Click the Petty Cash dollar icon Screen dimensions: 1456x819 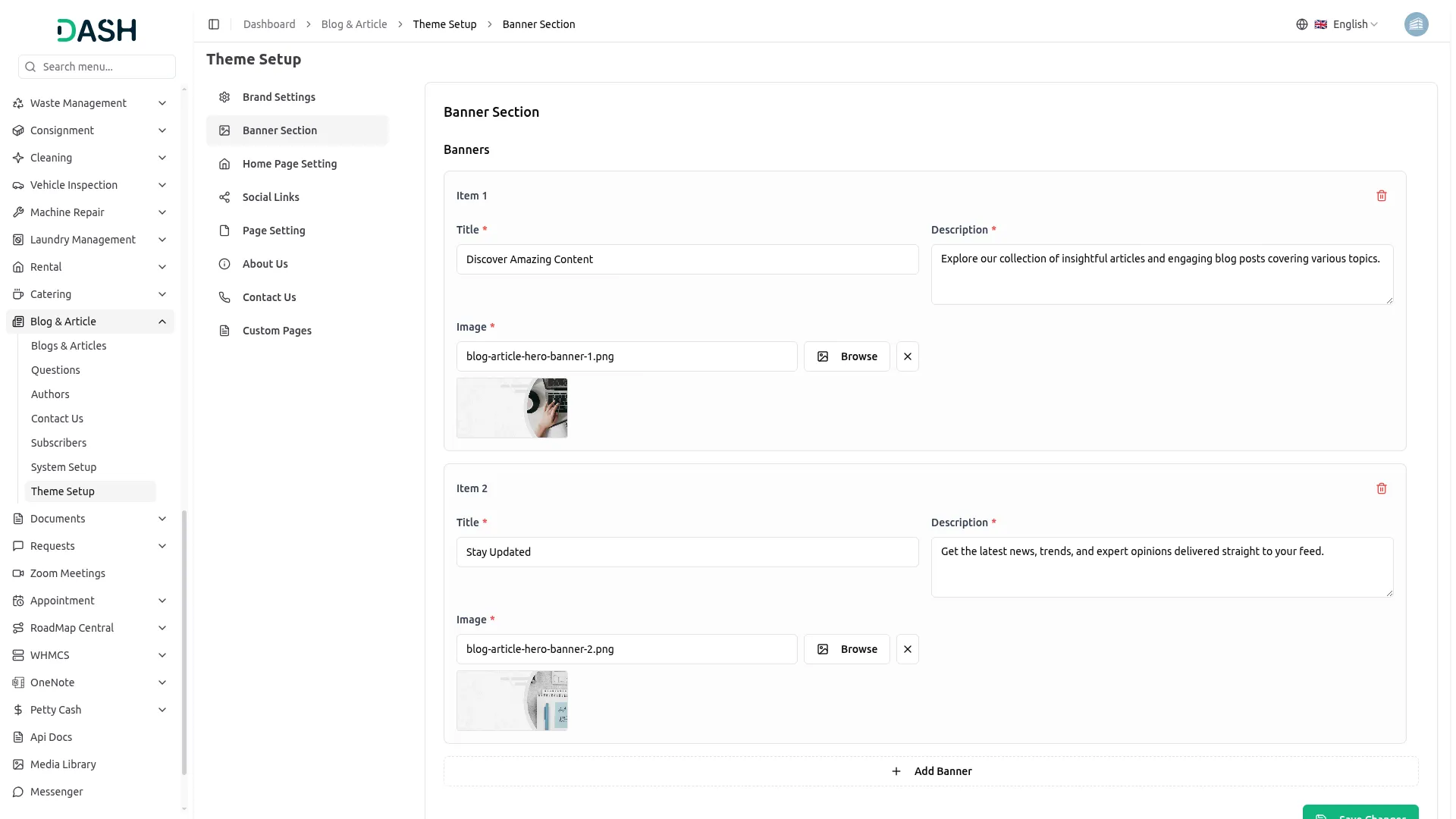(x=18, y=710)
